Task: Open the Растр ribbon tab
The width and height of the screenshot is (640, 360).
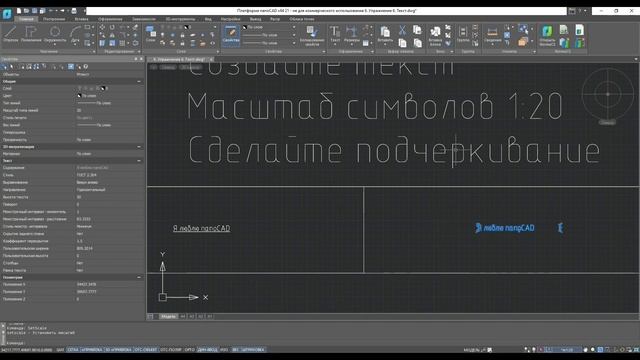Action: pyautogui.click(x=275, y=19)
